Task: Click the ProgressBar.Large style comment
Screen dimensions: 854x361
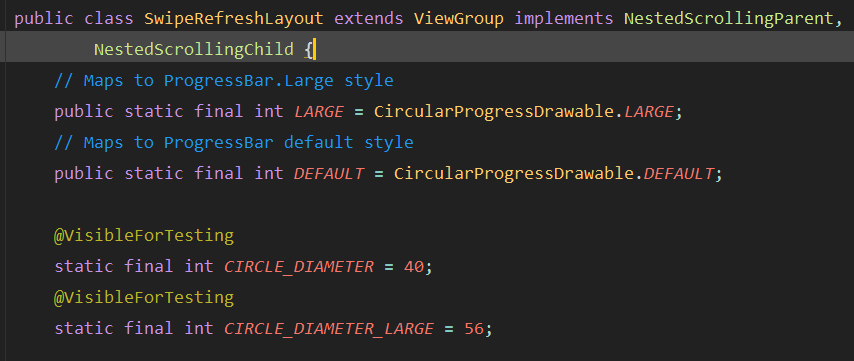Action: pos(224,81)
